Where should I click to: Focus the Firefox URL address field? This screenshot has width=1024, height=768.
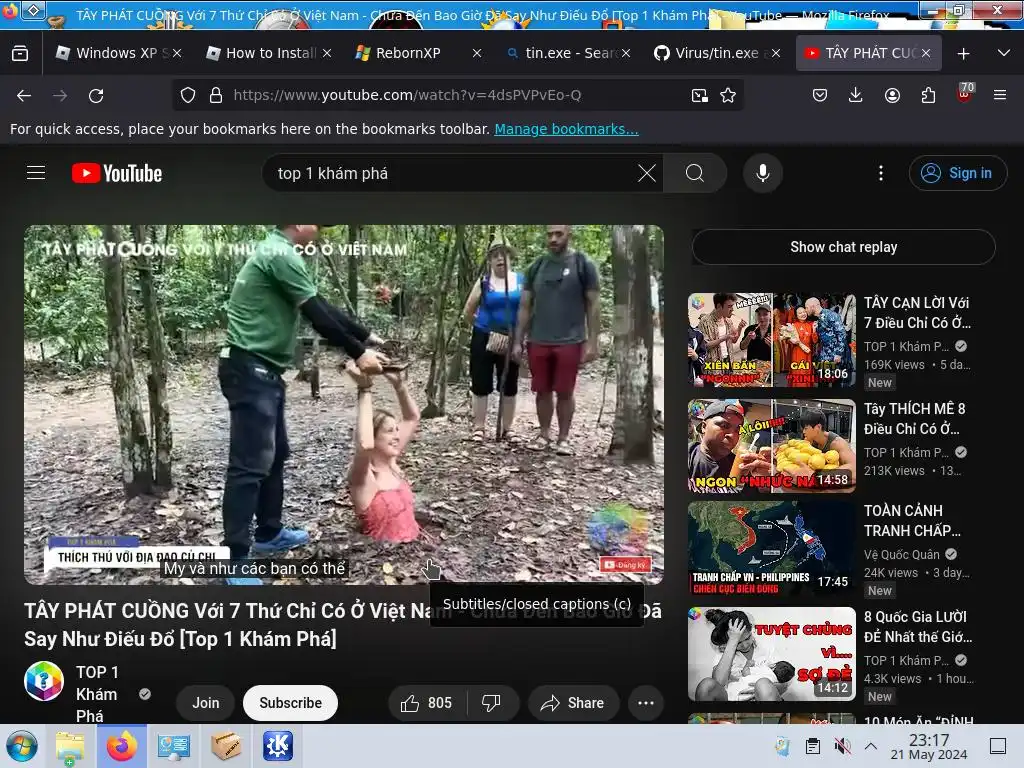(457, 95)
